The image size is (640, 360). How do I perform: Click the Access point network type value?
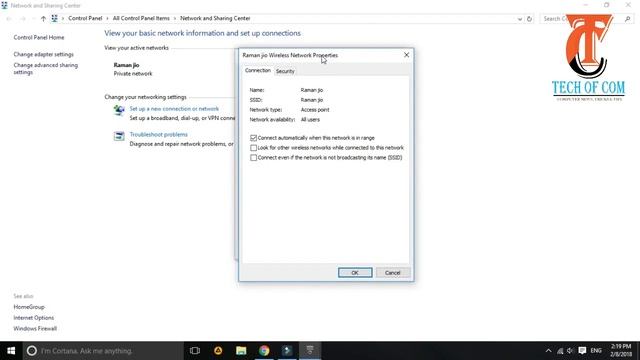[315, 110]
